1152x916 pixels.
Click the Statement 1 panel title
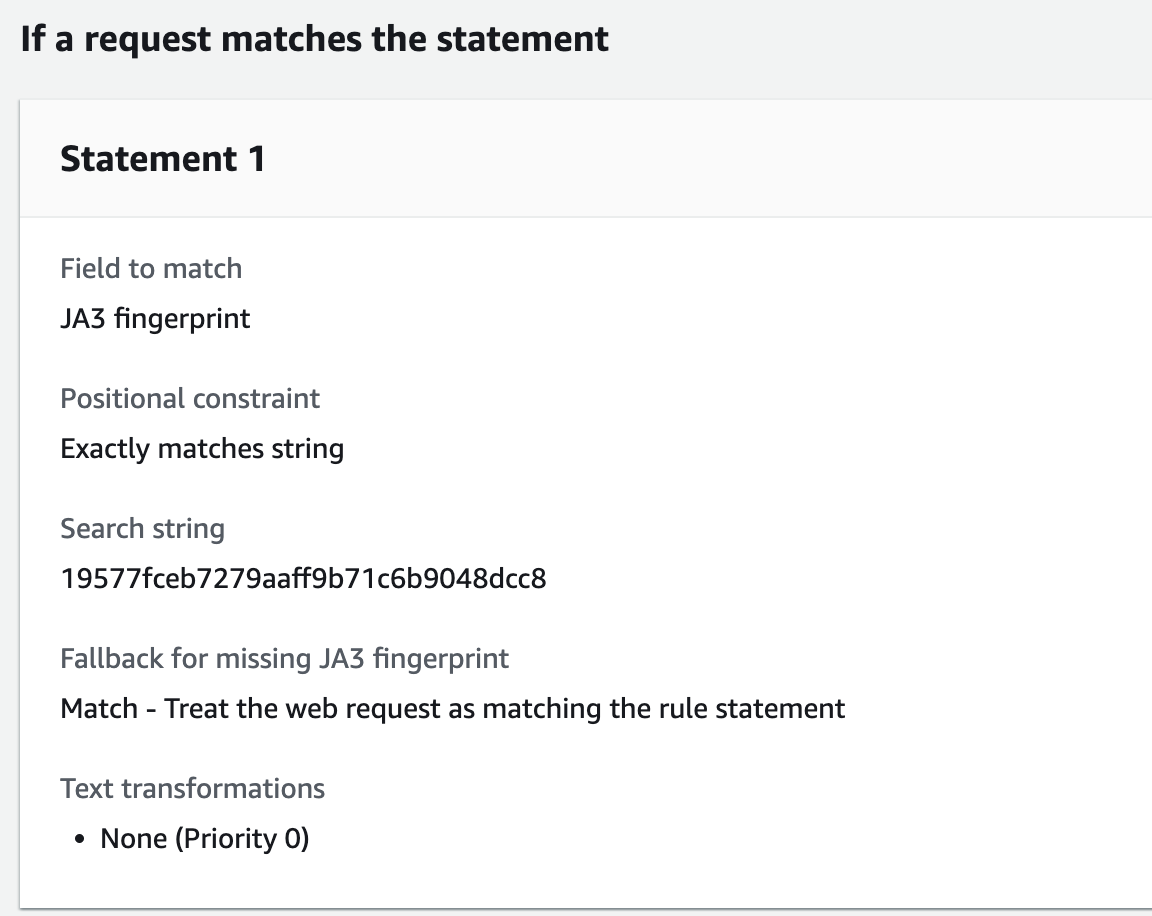click(x=162, y=159)
